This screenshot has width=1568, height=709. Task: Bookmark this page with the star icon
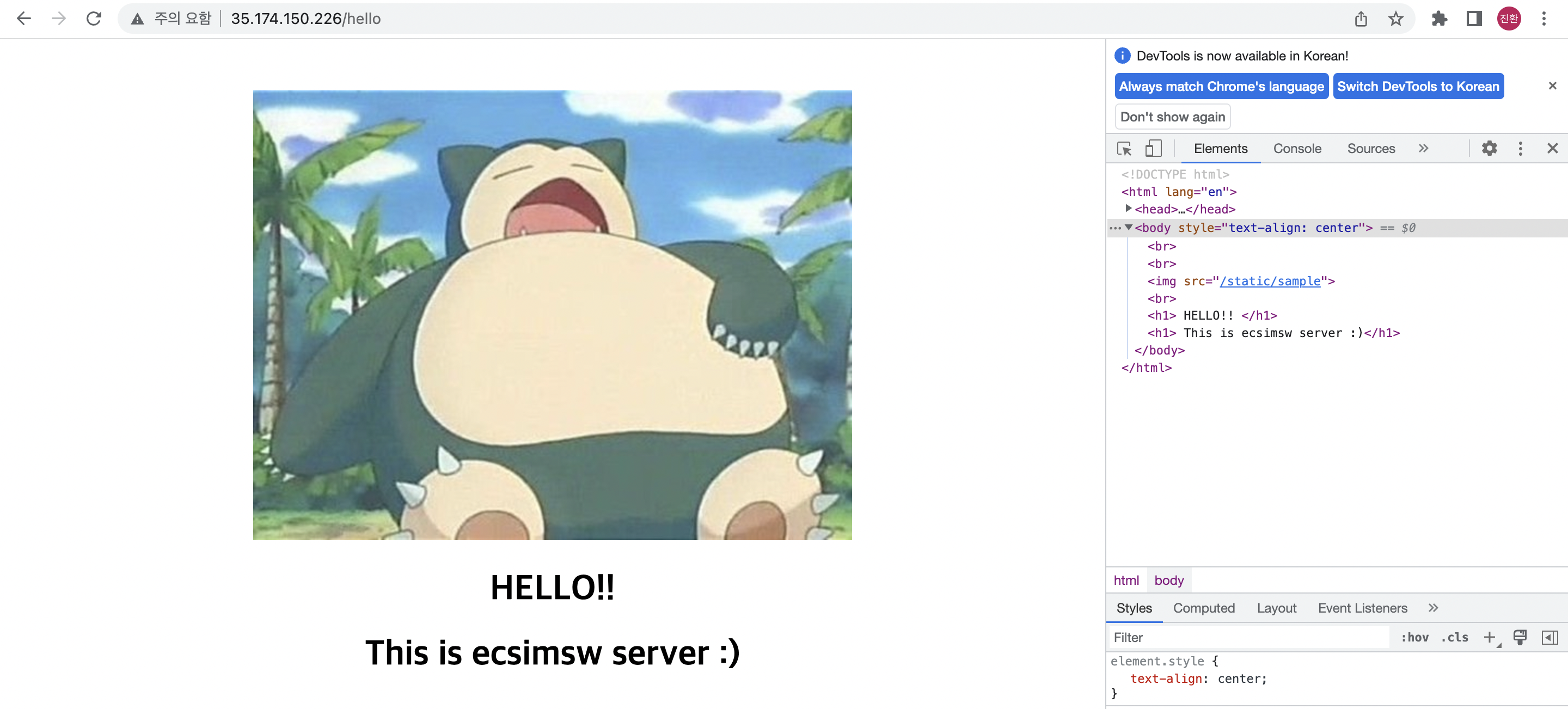point(1395,19)
